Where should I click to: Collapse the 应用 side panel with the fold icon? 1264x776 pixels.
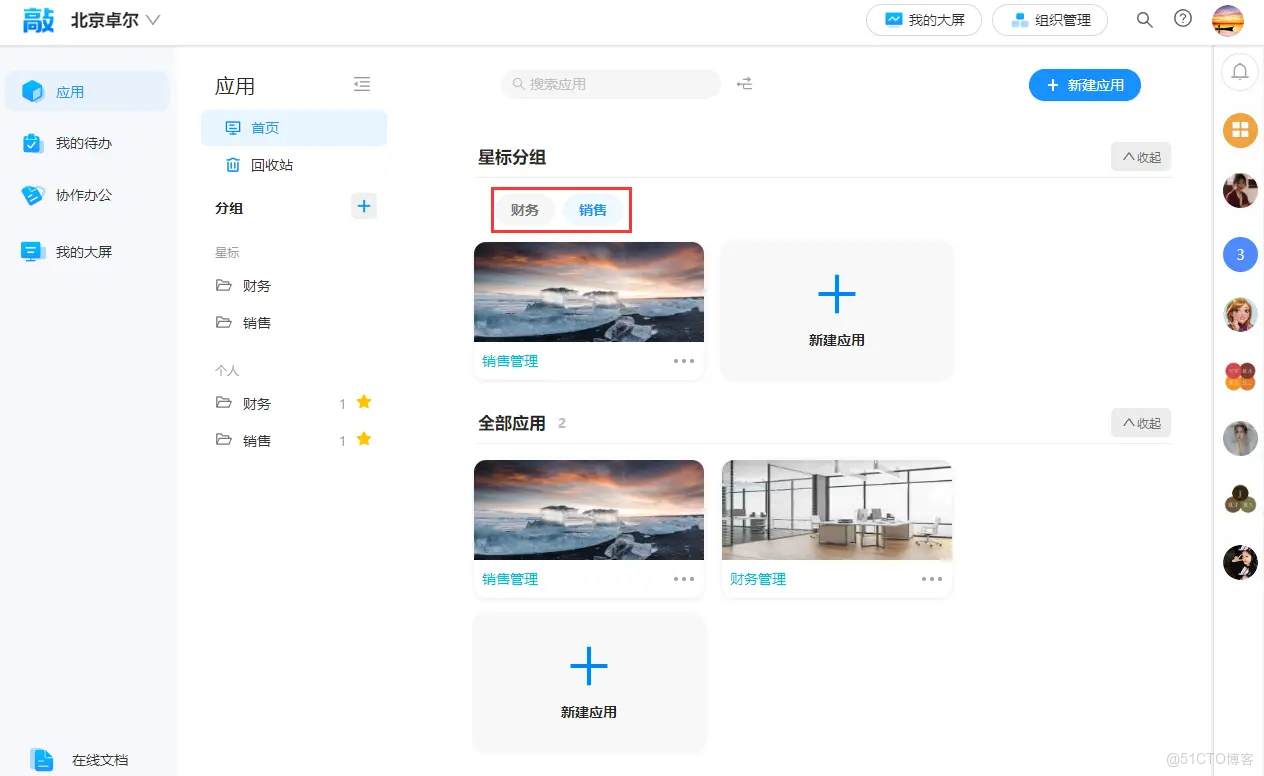[362, 85]
